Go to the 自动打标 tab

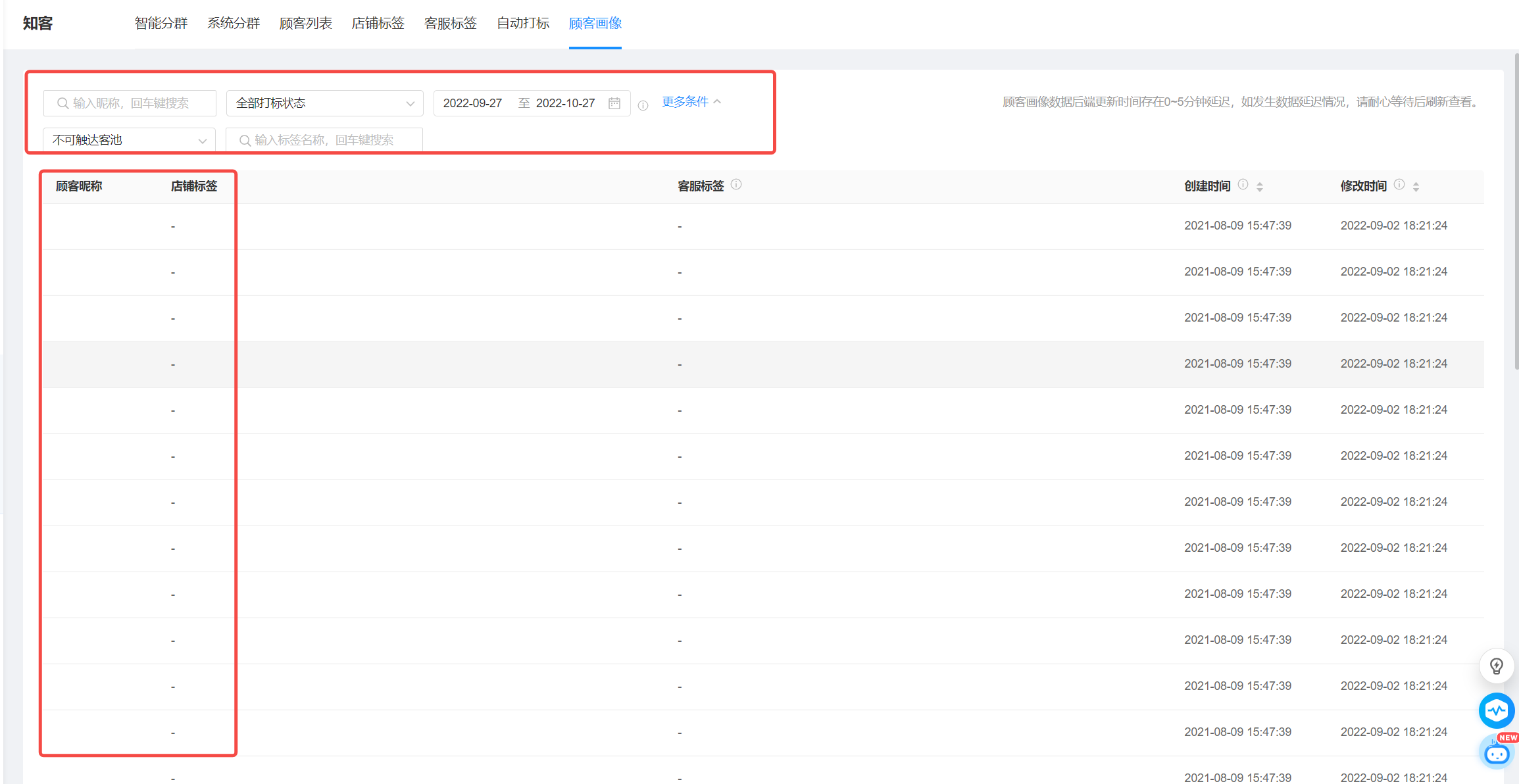pos(523,24)
